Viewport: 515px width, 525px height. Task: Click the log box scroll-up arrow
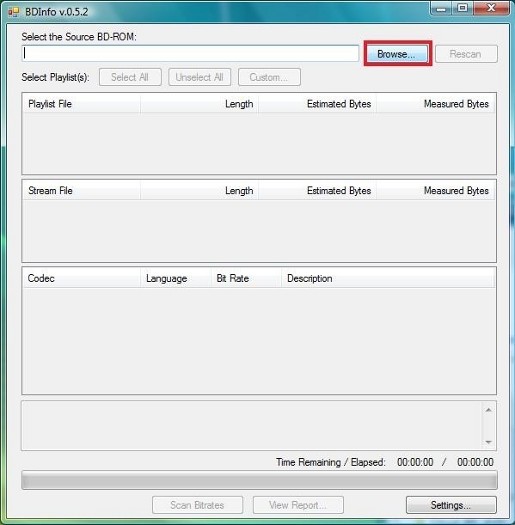489,410
